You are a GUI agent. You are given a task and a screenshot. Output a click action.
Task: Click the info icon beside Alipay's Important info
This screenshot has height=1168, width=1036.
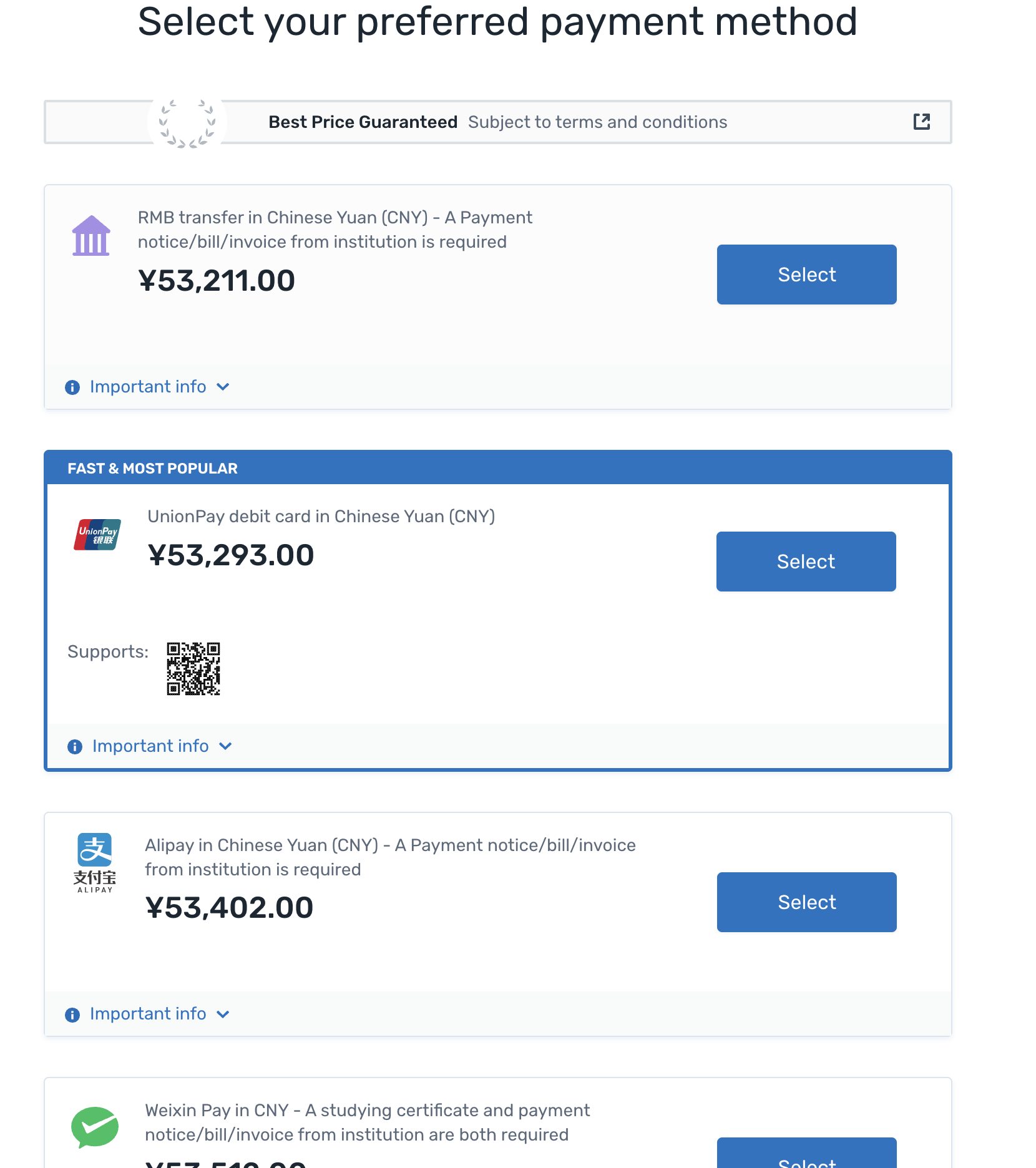tap(72, 1015)
